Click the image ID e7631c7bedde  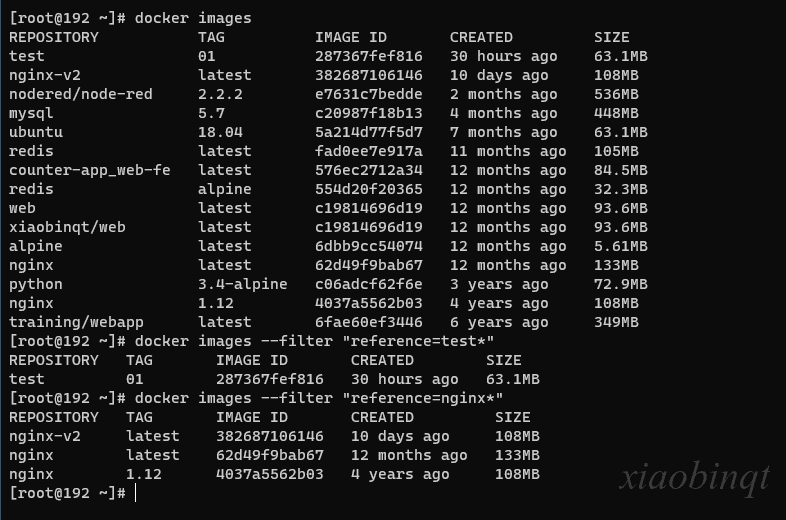coord(368,94)
